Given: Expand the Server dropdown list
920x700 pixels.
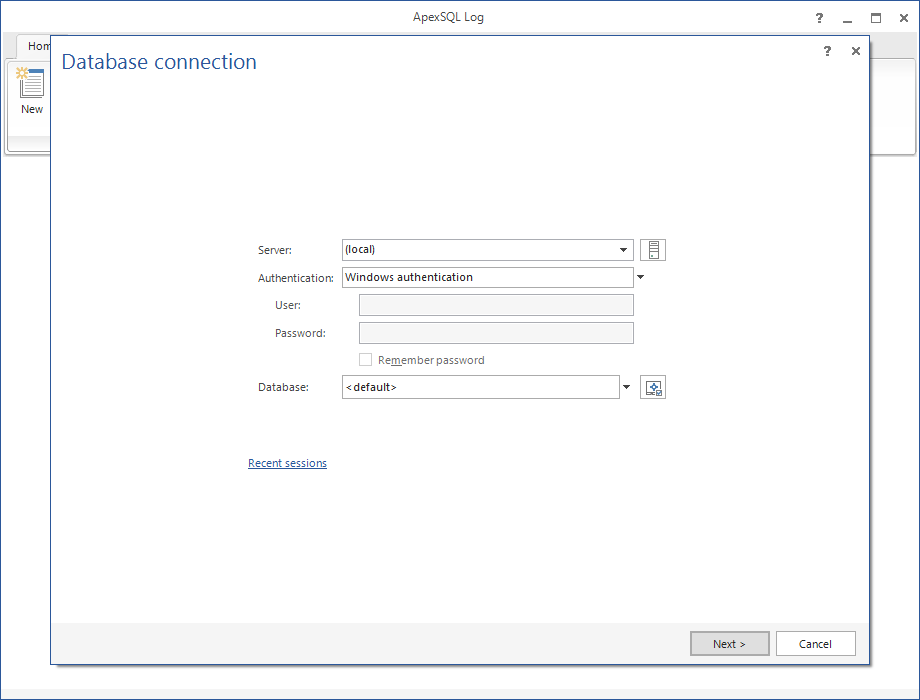Looking at the screenshot, I should pos(624,250).
